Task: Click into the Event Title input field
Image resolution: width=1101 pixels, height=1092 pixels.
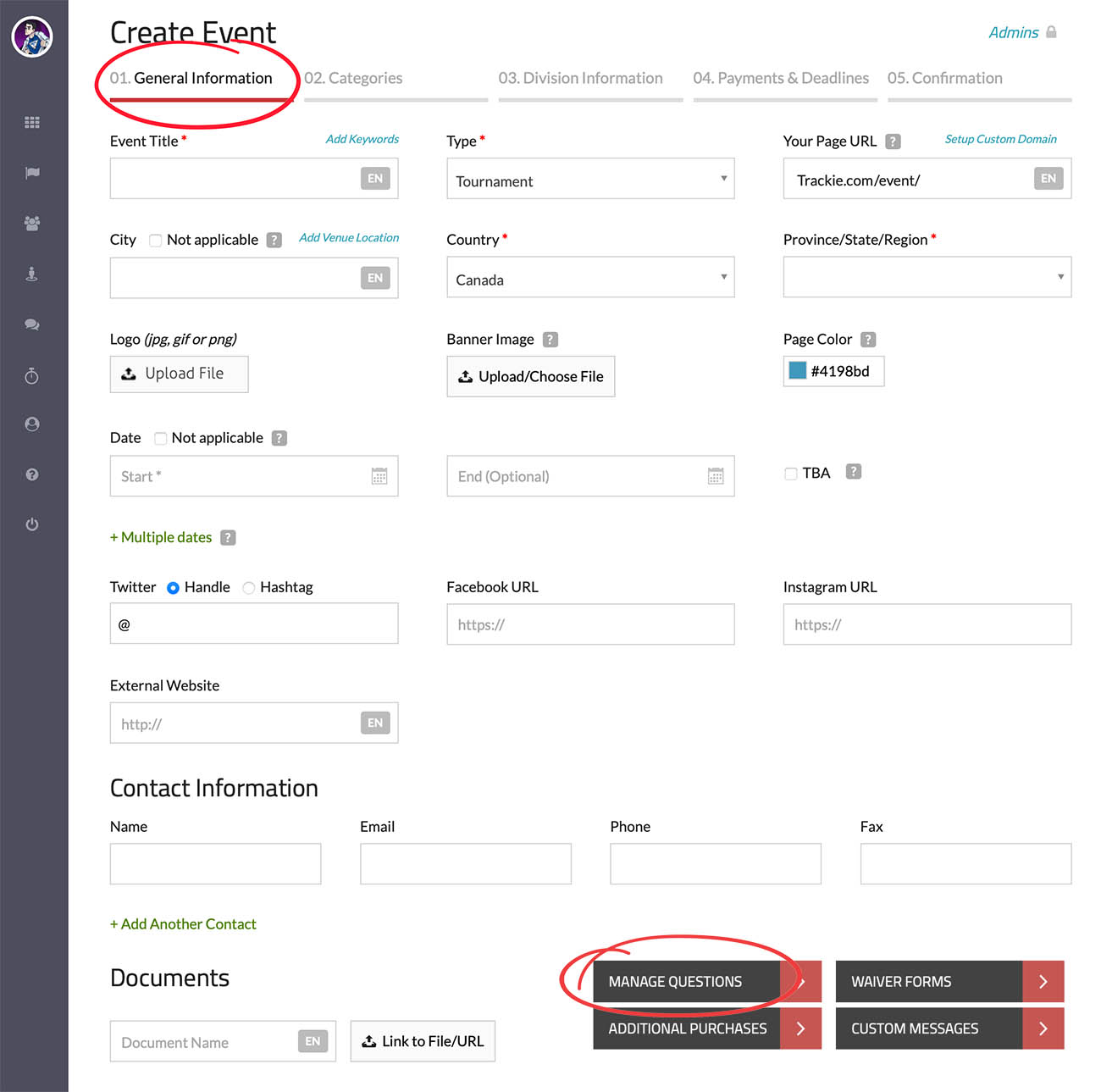Action: click(x=235, y=180)
